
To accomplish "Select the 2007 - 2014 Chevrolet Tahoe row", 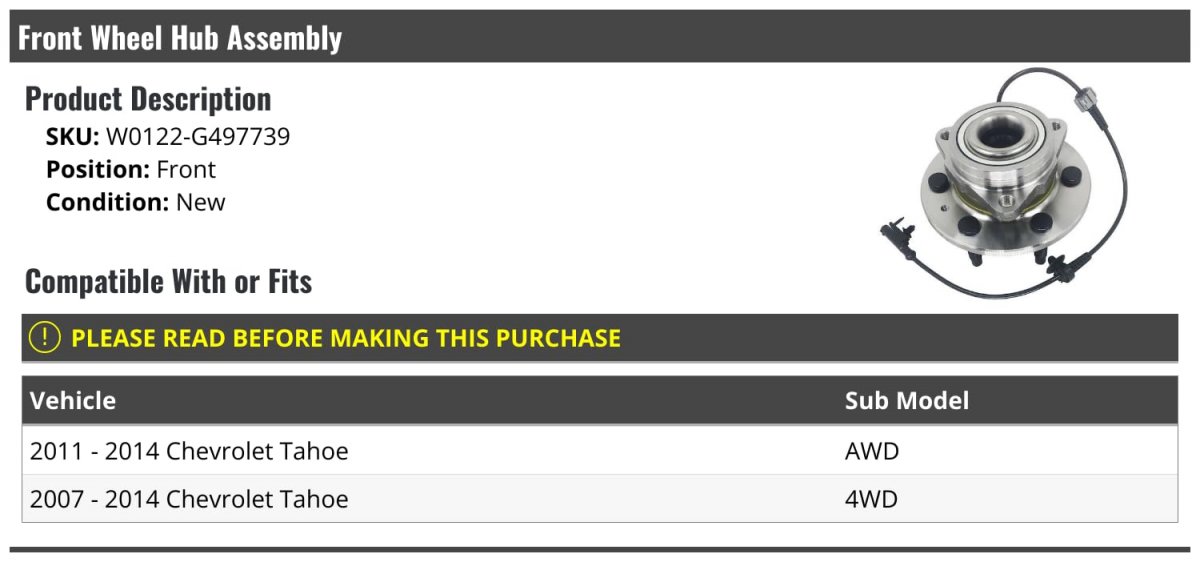I will (x=190, y=499).
